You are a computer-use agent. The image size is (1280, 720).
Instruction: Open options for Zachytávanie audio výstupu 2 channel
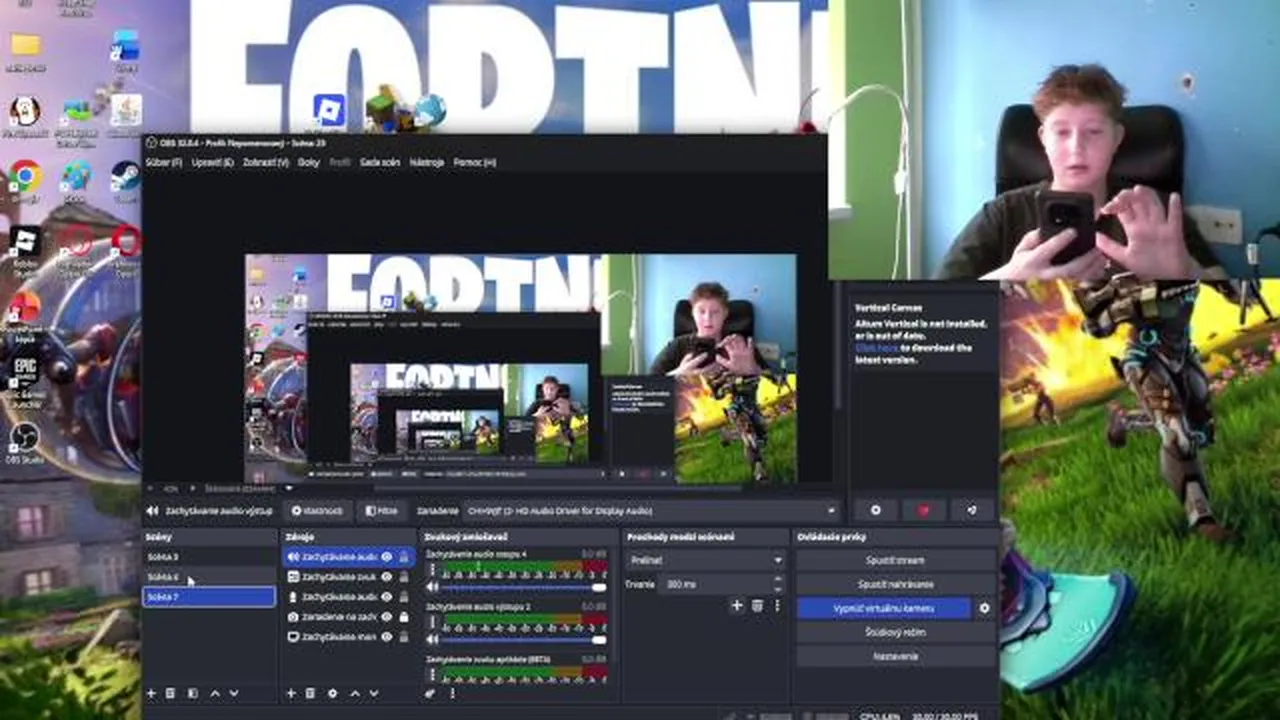point(433,622)
